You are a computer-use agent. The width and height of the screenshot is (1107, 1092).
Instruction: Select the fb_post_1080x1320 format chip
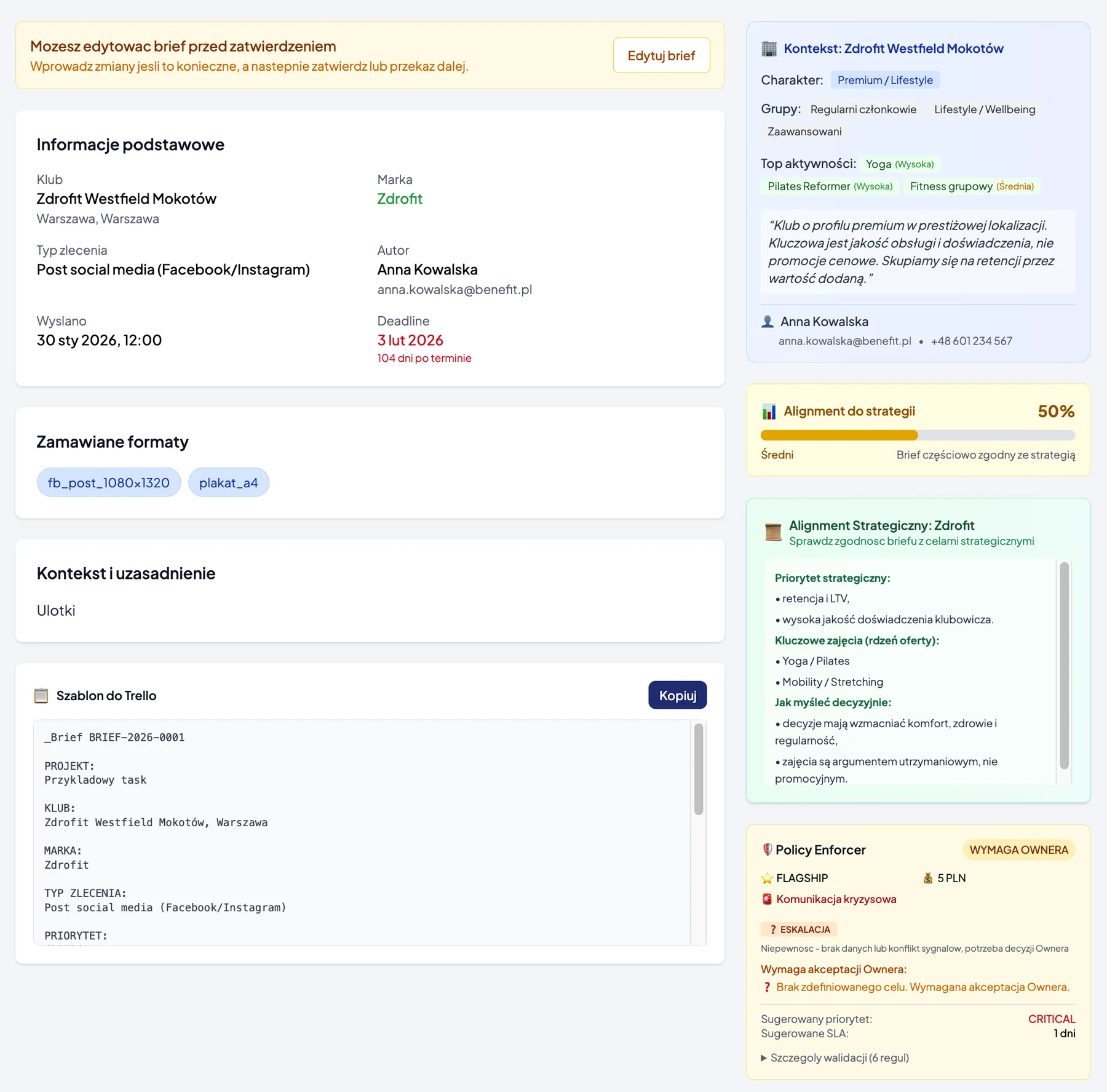point(109,482)
